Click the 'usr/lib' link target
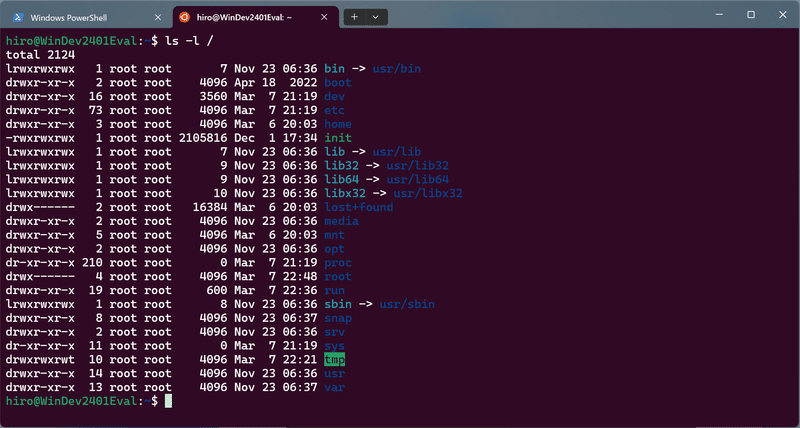The width and height of the screenshot is (800, 428). point(396,152)
